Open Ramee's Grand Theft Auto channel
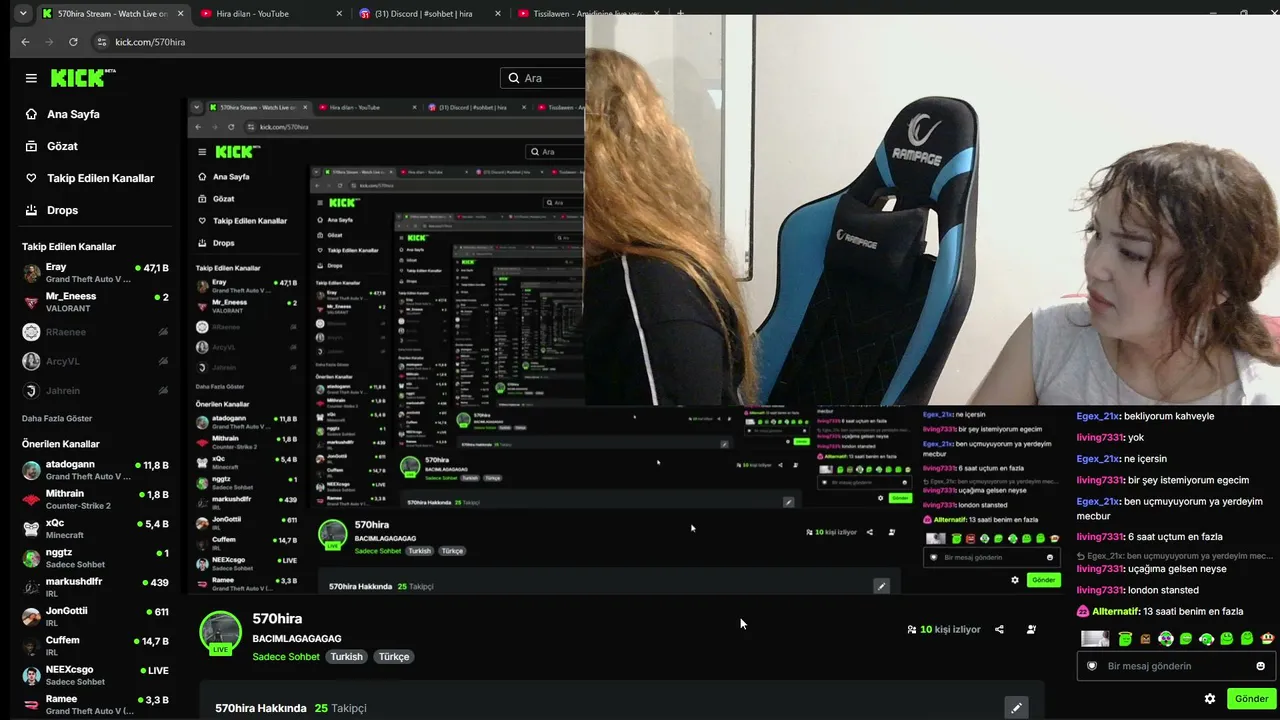This screenshot has height=720, width=1280. (x=96, y=705)
